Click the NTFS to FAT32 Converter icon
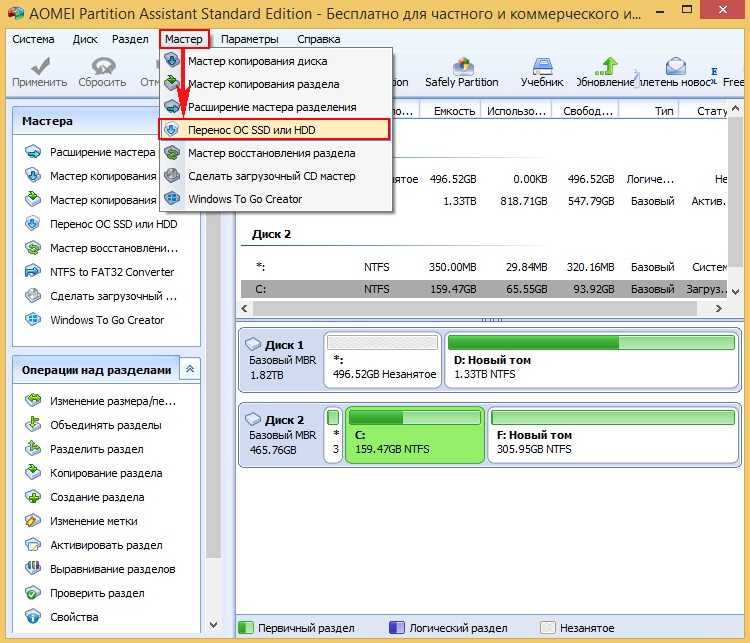The height and width of the screenshot is (643, 750). [33, 272]
